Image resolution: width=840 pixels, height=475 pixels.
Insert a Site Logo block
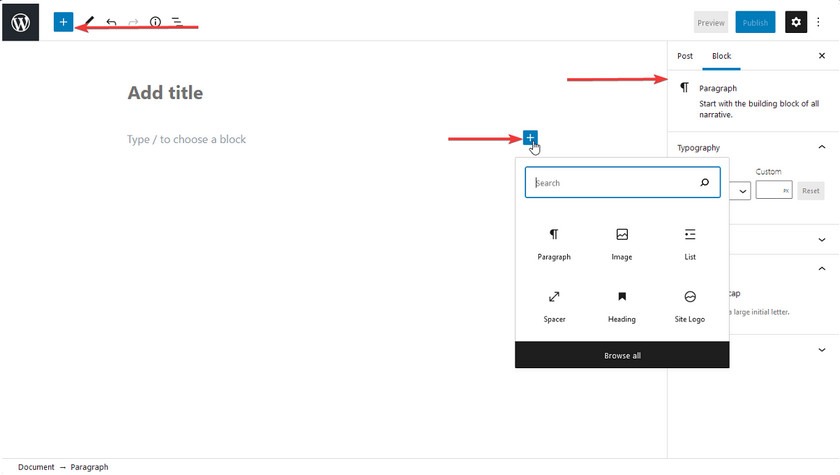690,307
